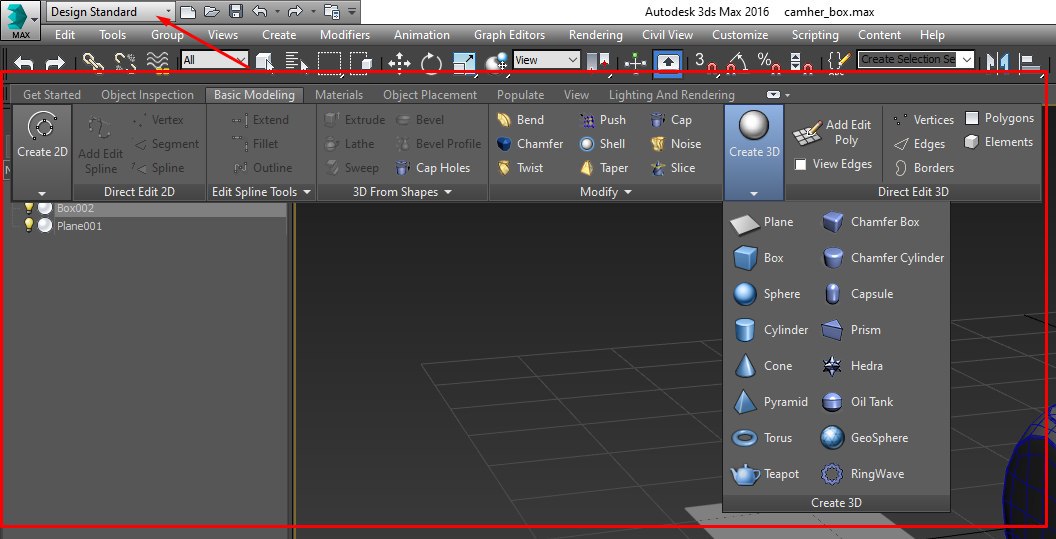Click Cap Holes tool
Screen dimensions: 1056x539
point(432,168)
